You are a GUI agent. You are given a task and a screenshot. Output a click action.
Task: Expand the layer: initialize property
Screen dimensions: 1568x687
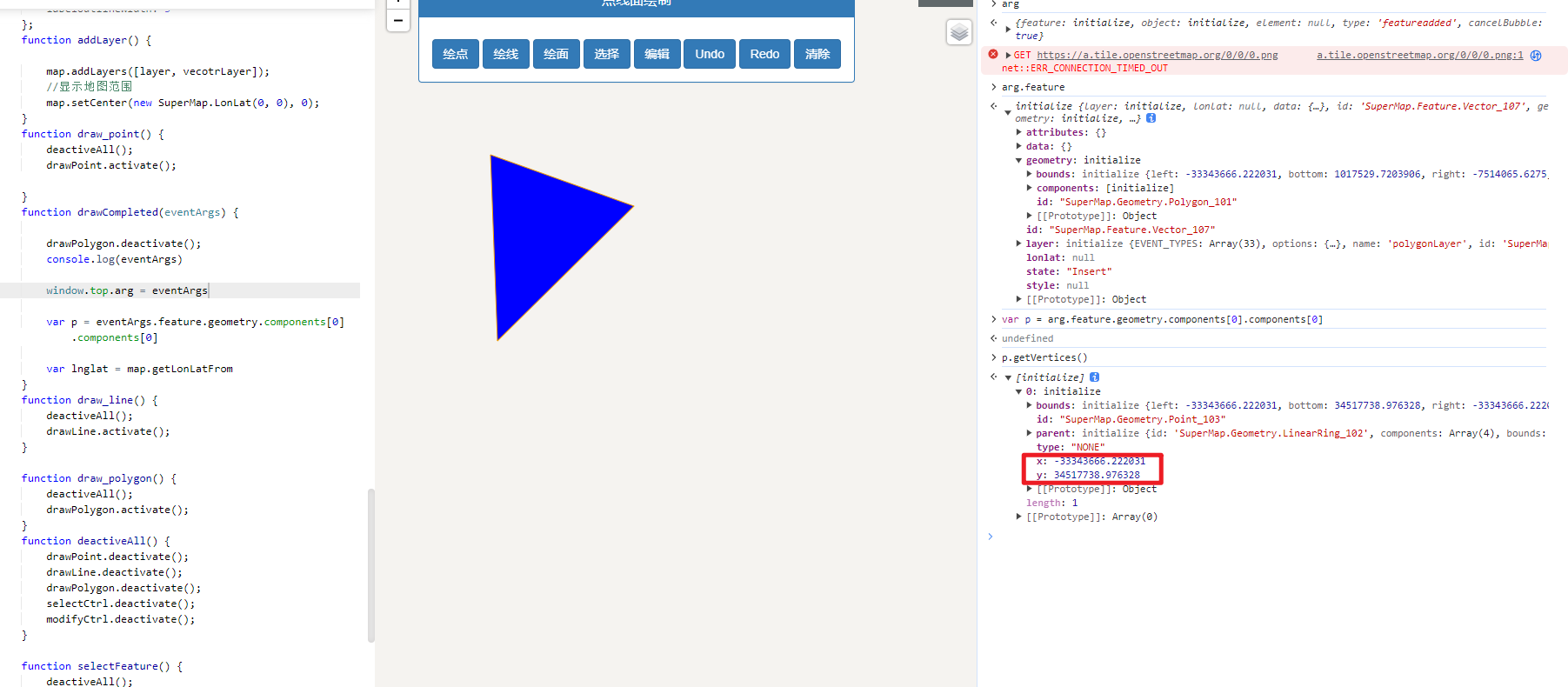(x=1019, y=243)
